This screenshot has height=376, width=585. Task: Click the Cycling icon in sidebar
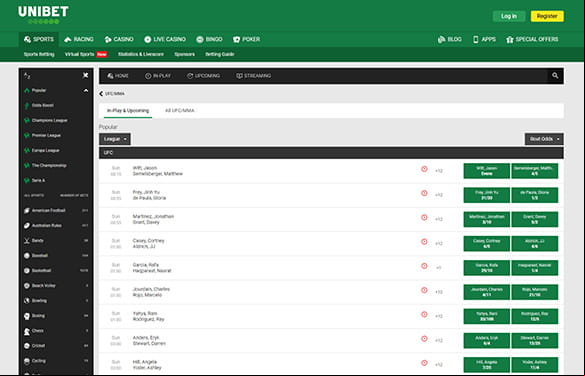point(27,361)
